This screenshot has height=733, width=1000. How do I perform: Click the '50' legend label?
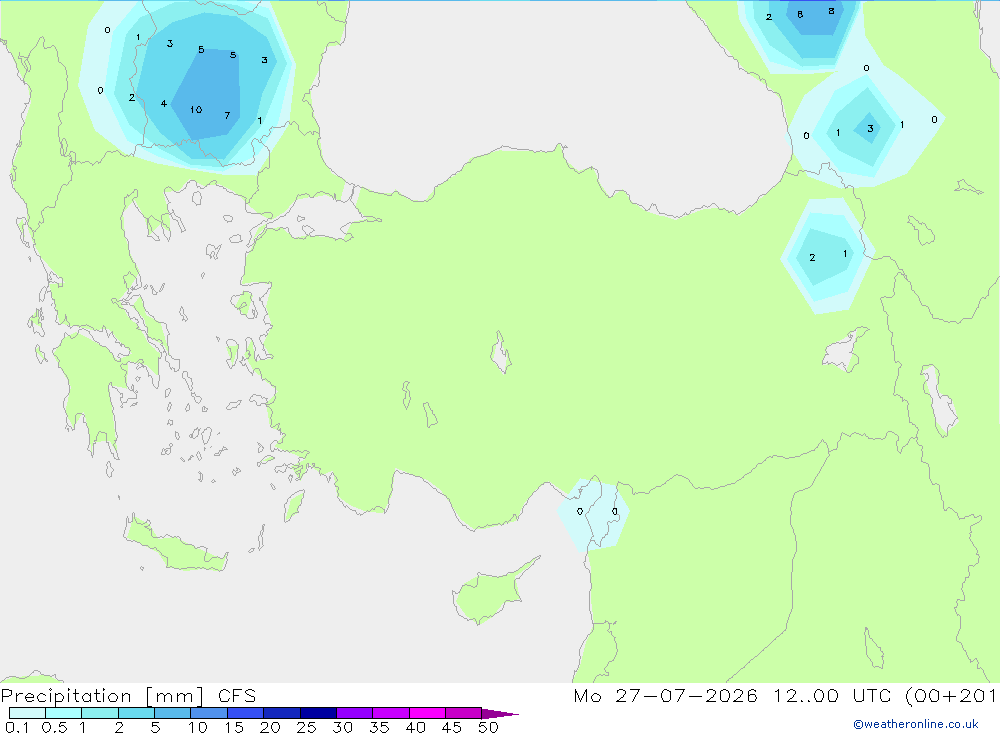(x=488, y=727)
